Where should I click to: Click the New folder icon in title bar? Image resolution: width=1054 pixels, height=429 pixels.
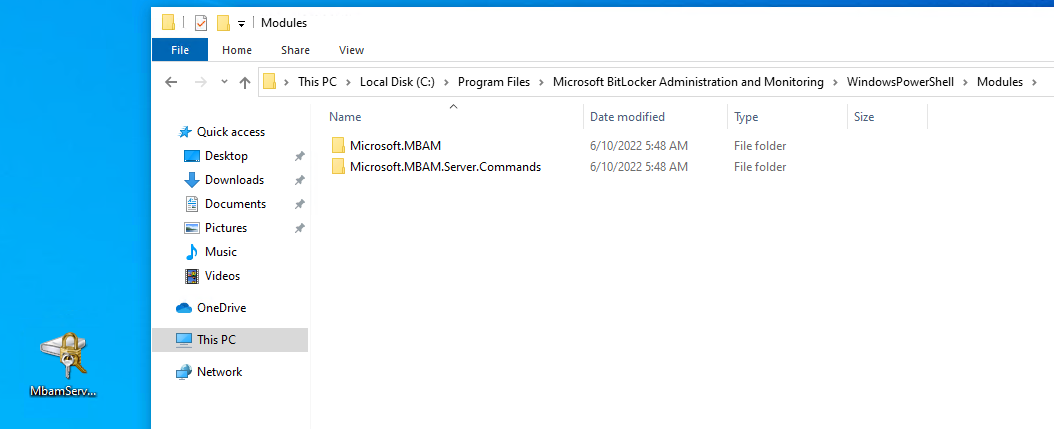pyautogui.click(x=223, y=23)
